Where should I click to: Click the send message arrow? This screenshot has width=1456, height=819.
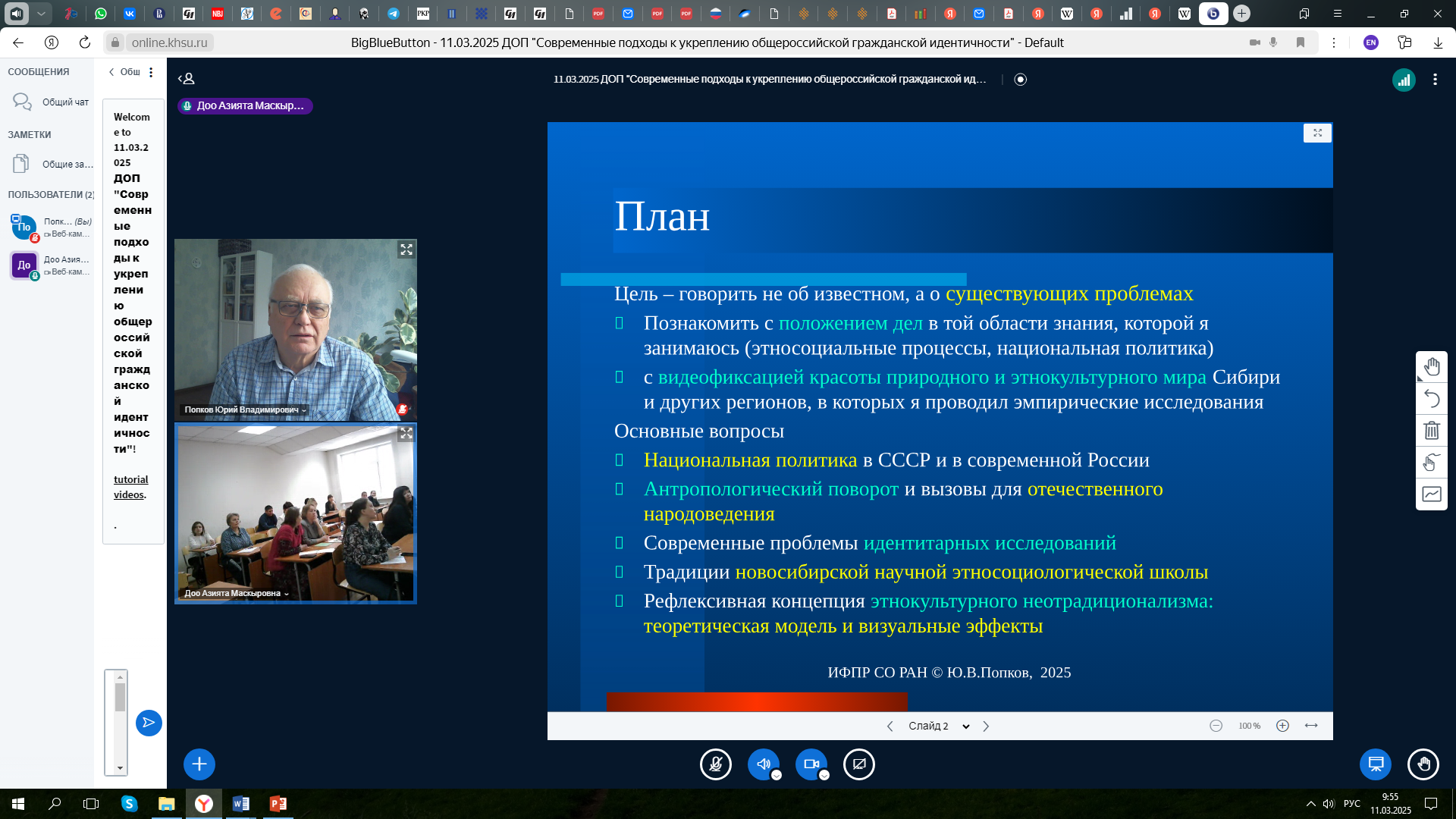[x=149, y=723]
